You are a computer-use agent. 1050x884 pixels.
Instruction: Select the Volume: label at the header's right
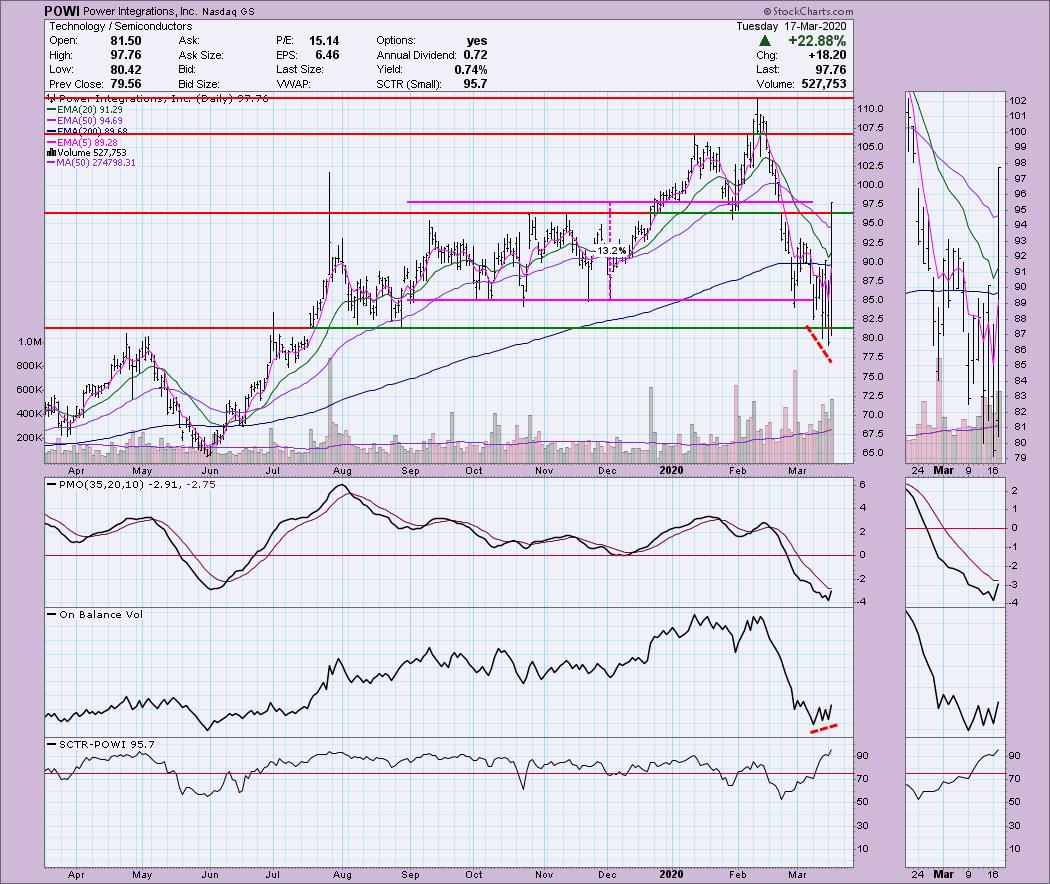775,84
